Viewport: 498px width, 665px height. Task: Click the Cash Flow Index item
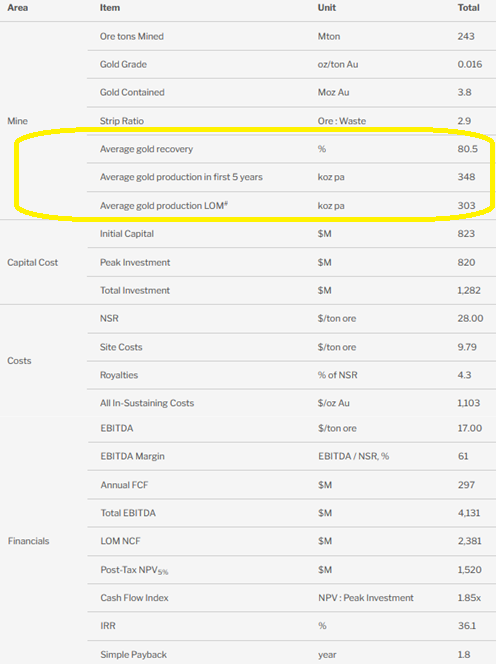134,598
